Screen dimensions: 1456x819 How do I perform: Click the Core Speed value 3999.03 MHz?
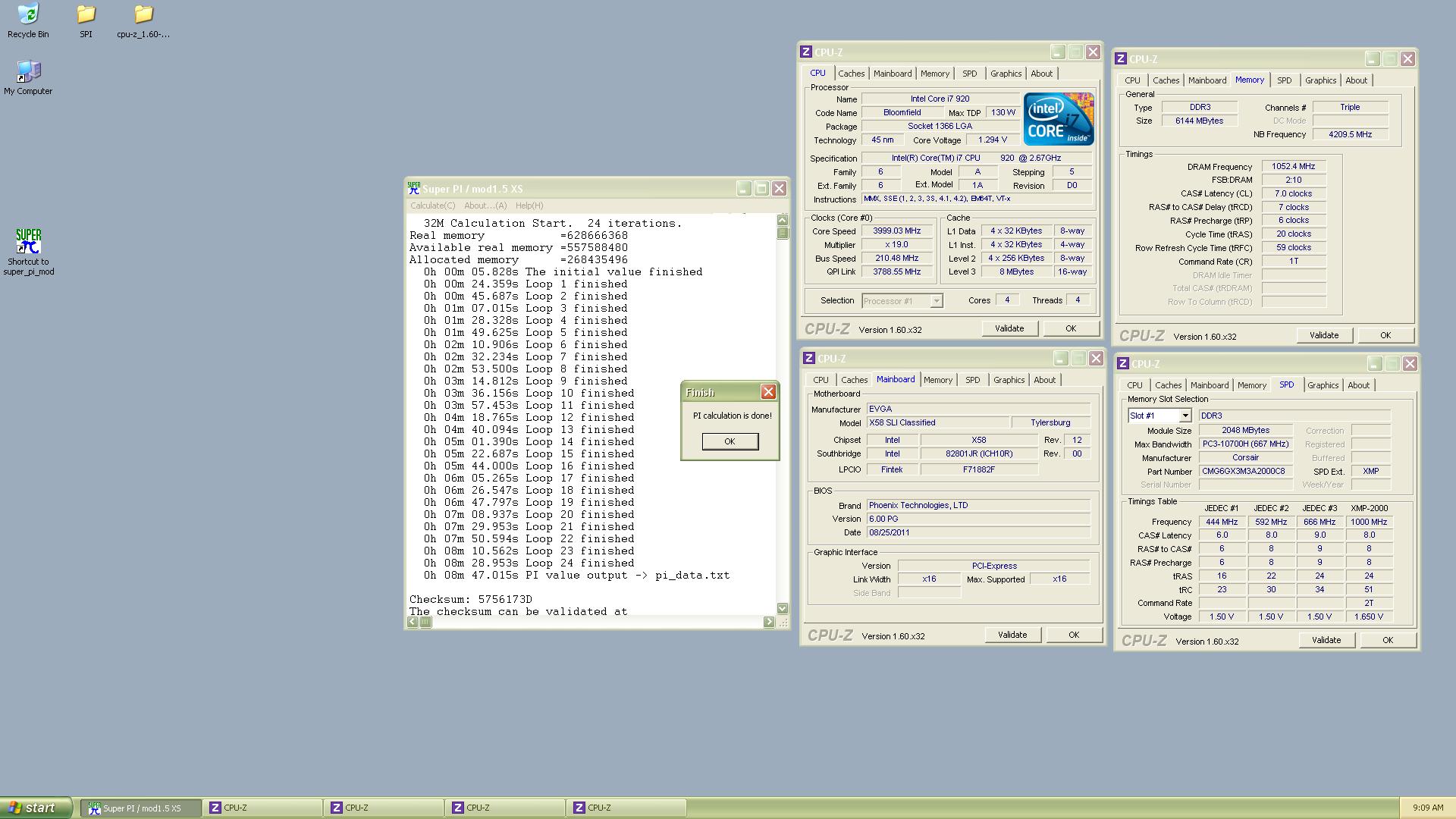point(896,231)
